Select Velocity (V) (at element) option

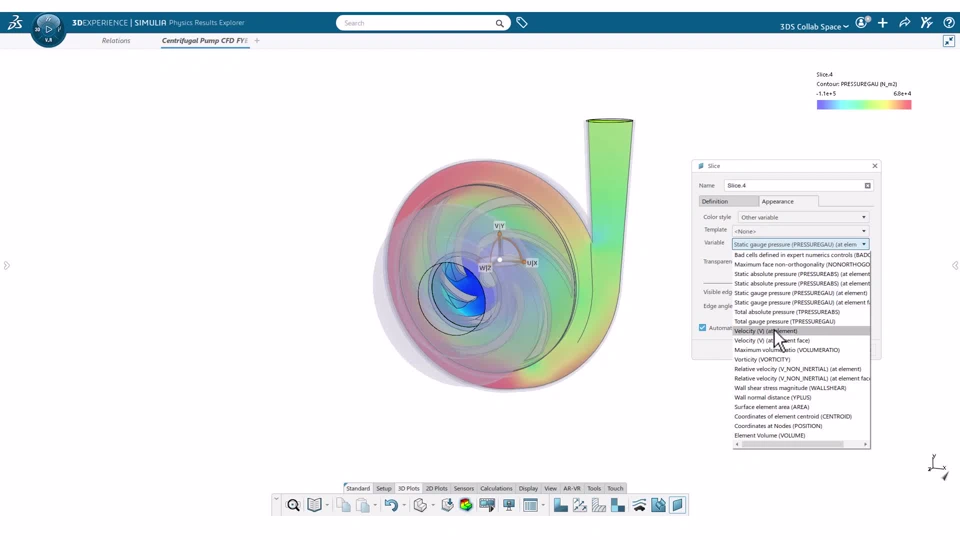pyautogui.click(x=801, y=331)
